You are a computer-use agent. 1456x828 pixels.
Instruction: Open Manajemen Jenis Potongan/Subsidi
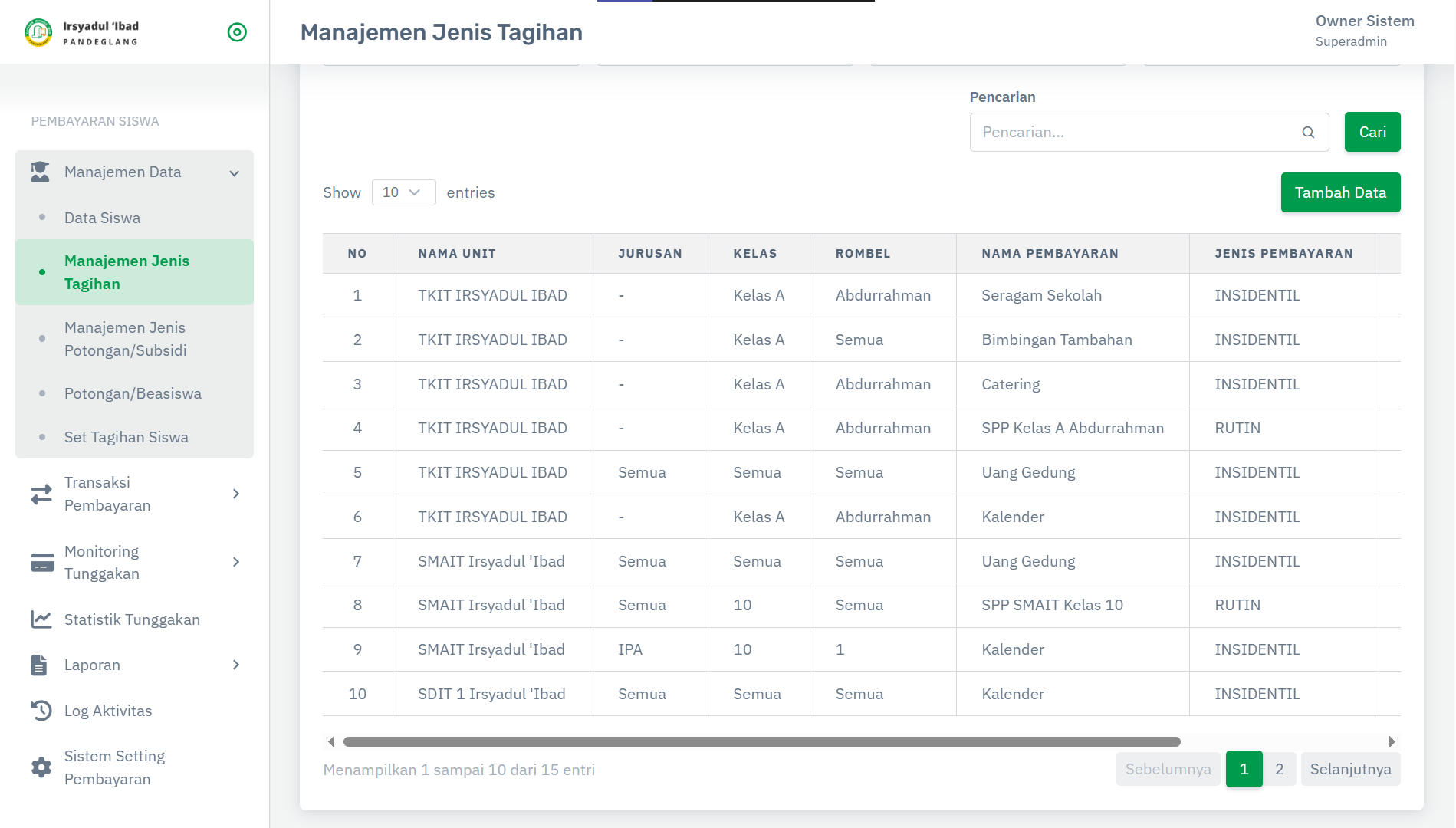point(134,339)
